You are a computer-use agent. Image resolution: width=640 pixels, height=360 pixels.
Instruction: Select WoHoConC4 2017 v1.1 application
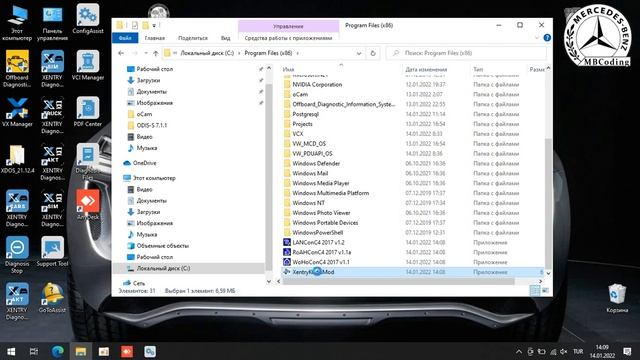pos(320,262)
